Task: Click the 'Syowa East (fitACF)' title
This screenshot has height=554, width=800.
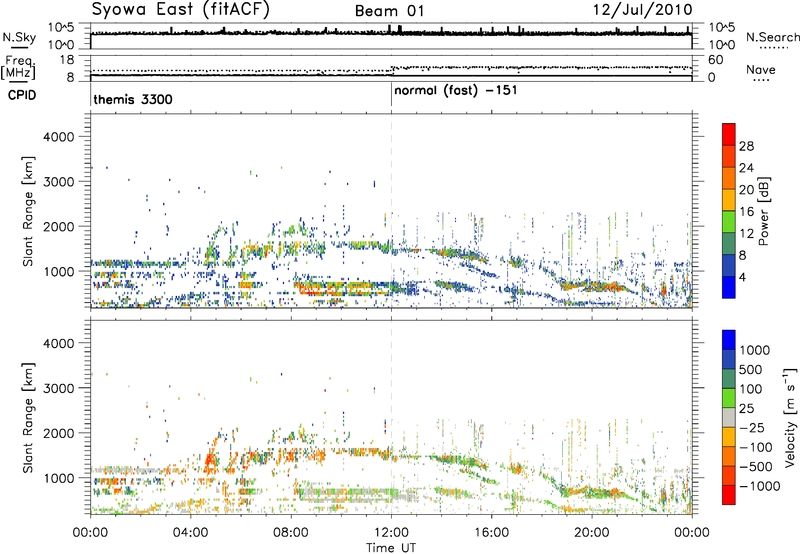Action: tap(181, 9)
